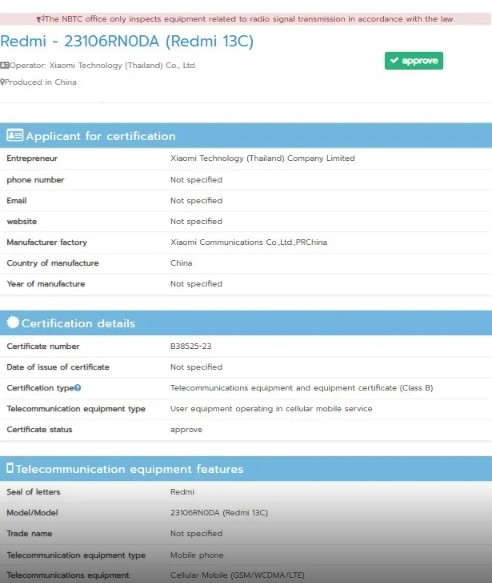Open the Redmi - 23106RN0DA (Redmi 13C) title

pyautogui.click(x=127, y=41)
